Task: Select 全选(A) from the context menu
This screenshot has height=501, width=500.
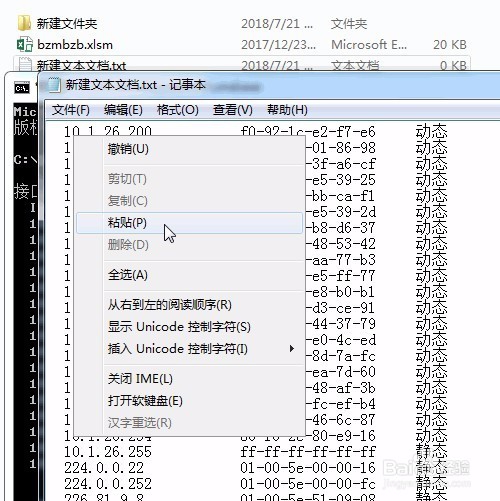Action: tap(189, 275)
